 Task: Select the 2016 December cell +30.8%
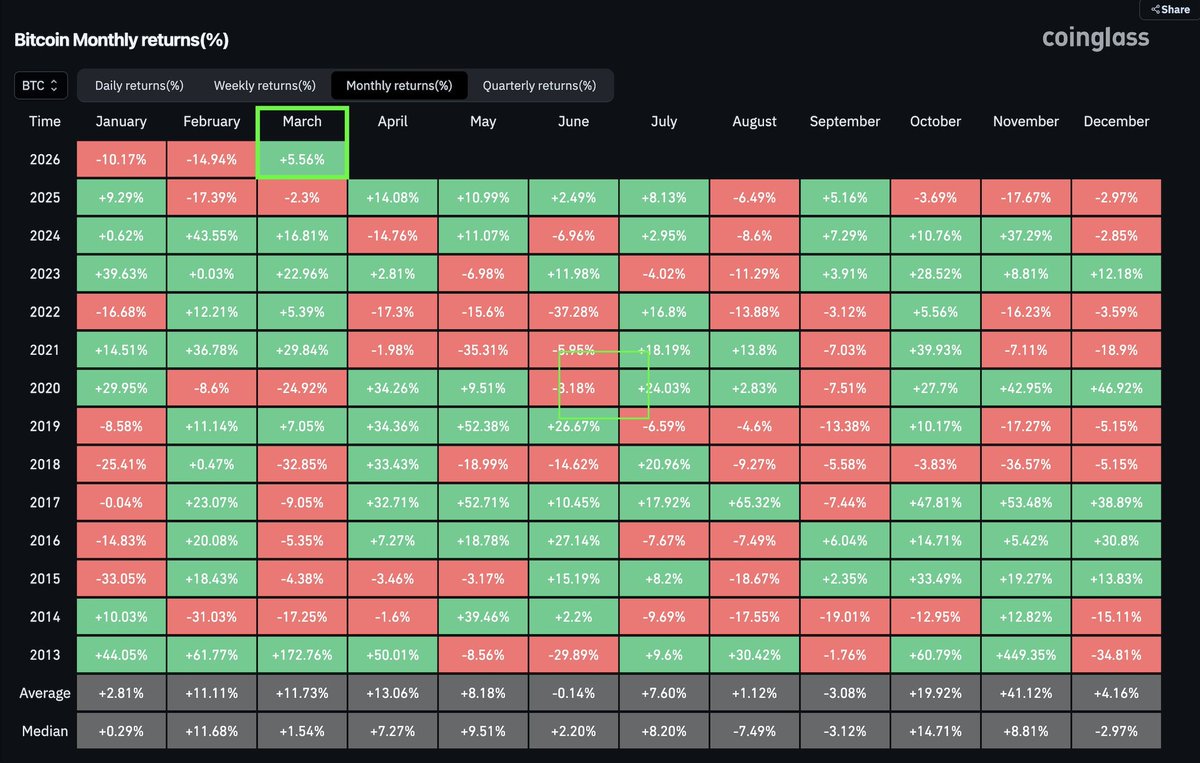1116,540
